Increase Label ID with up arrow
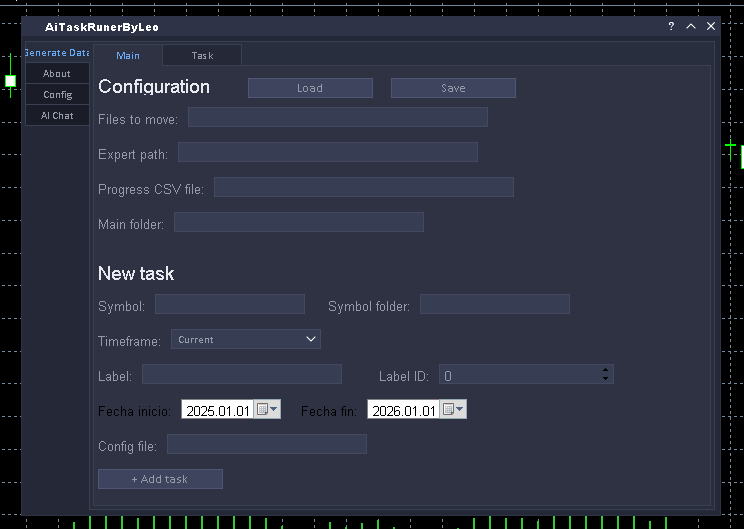This screenshot has width=744, height=529. [x=605, y=371]
